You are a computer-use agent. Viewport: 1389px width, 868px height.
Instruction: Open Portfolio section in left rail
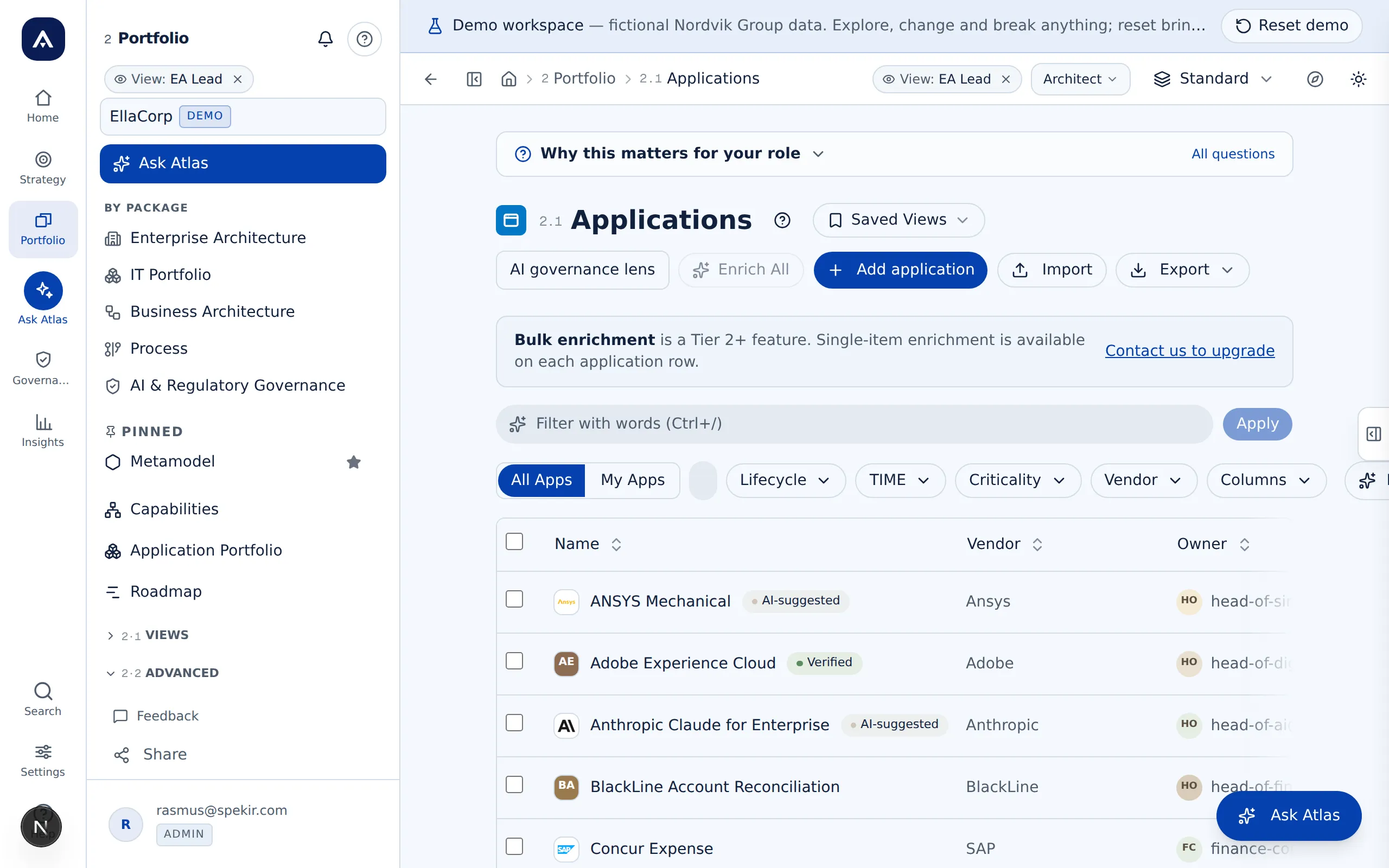coord(43,229)
